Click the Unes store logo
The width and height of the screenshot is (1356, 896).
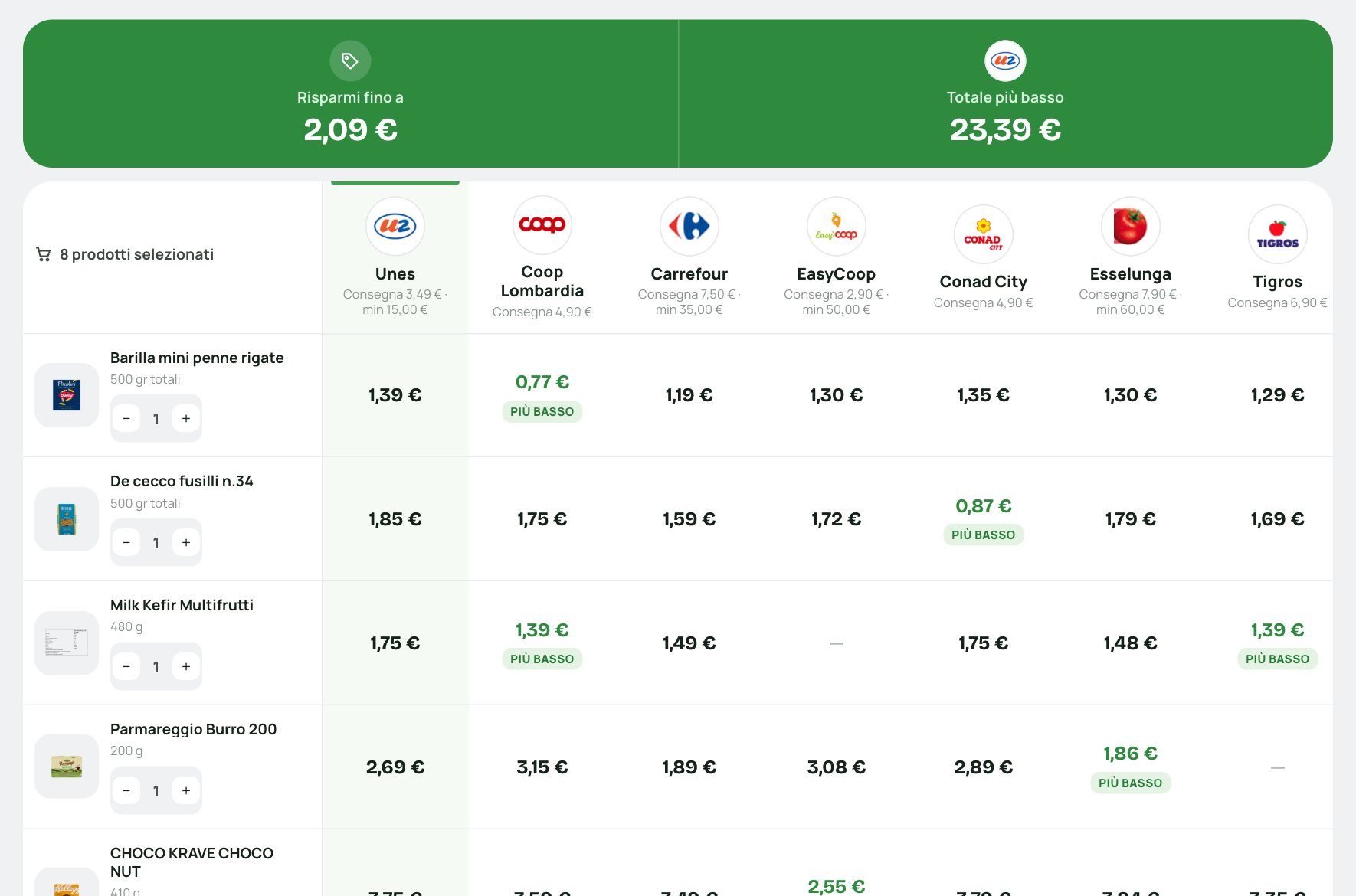pyautogui.click(x=395, y=226)
